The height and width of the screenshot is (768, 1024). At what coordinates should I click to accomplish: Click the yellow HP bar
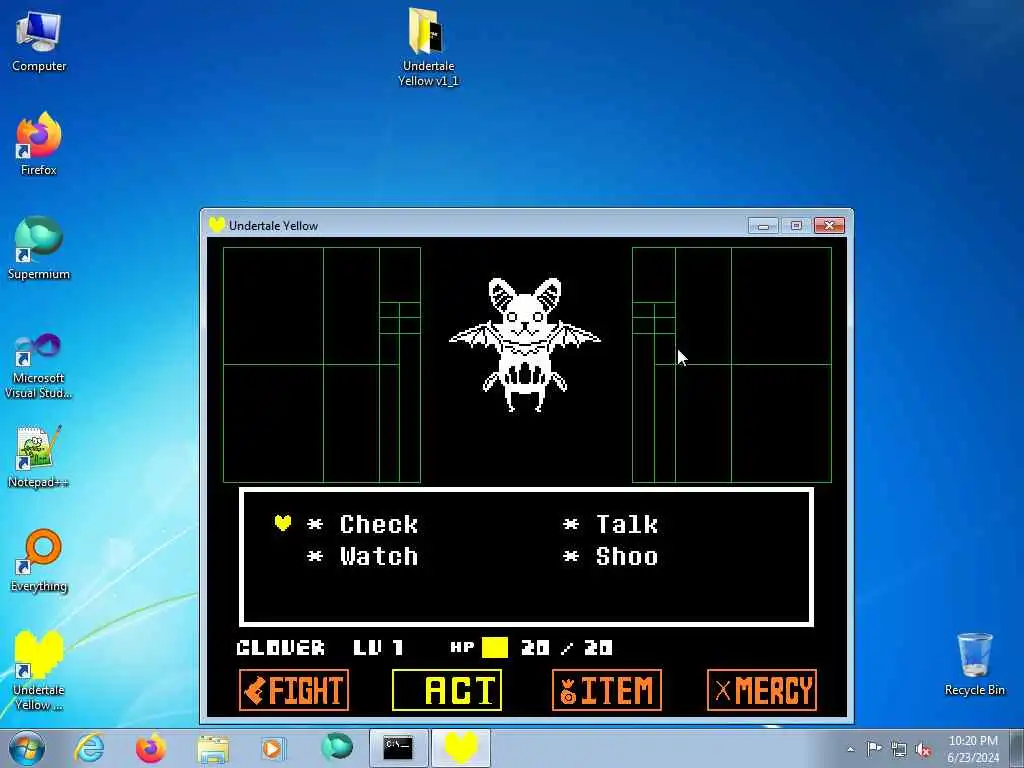pos(494,648)
